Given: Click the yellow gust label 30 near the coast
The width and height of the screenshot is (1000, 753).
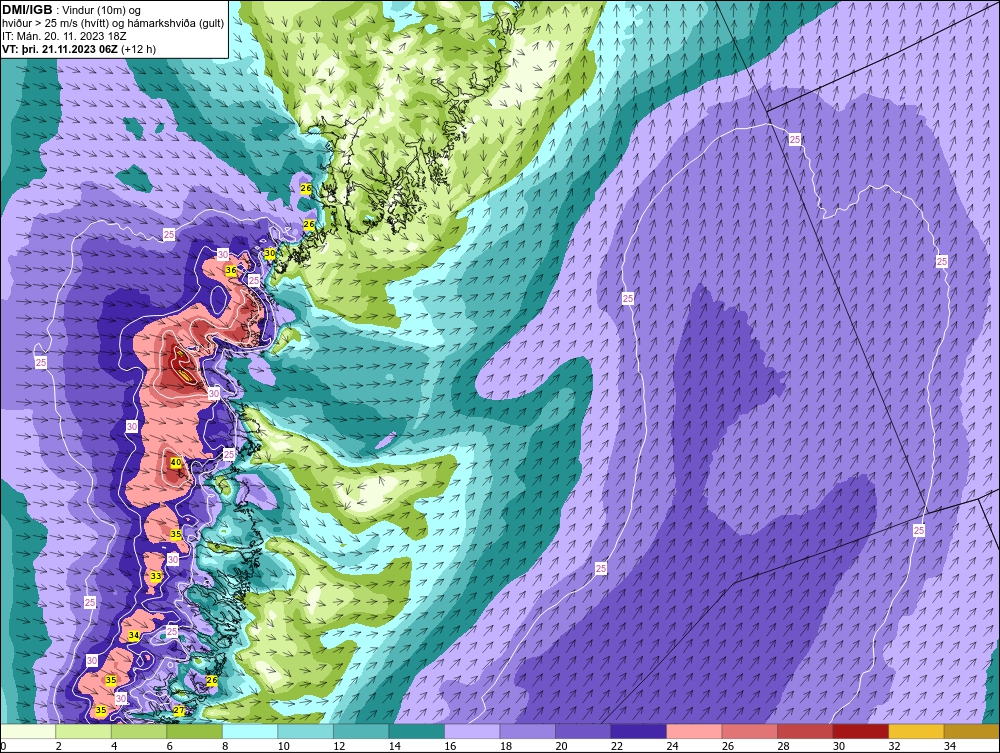Looking at the screenshot, I should tap(270, 253).
